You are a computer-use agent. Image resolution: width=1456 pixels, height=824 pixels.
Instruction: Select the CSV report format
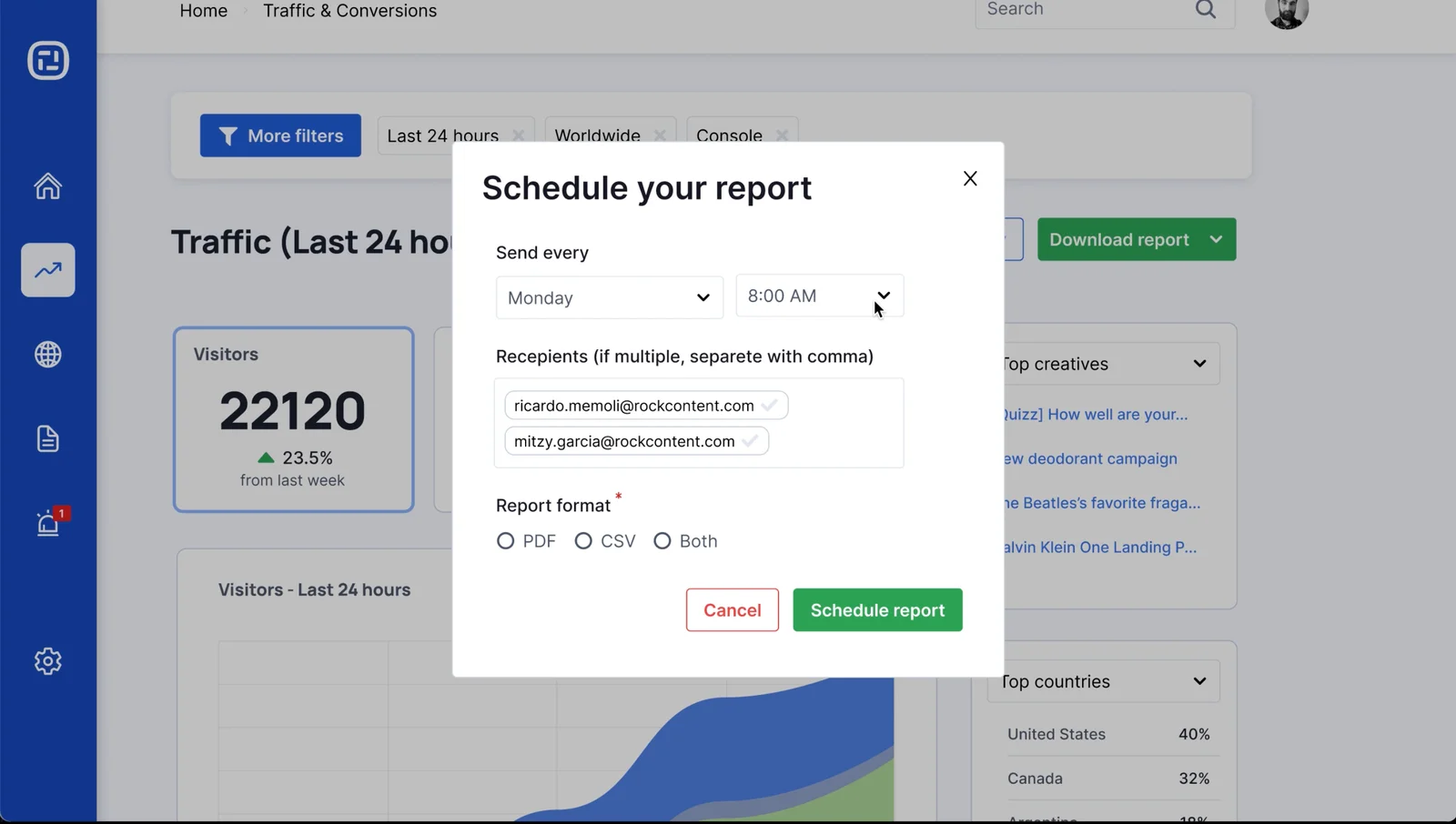[584, 540]
